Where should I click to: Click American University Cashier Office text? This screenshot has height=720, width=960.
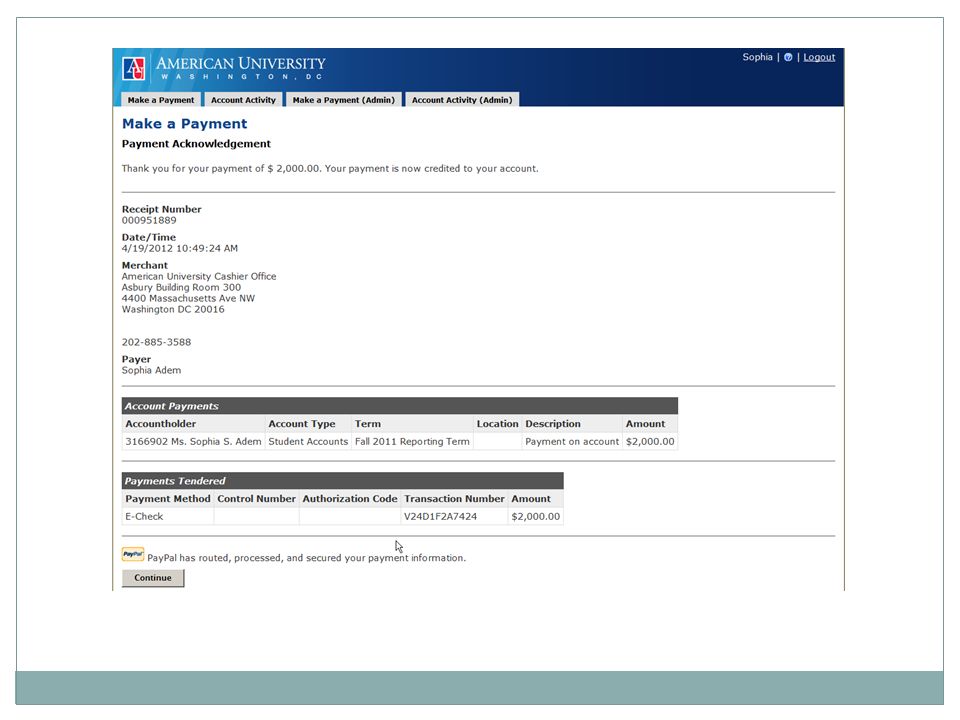pos(199,277)
